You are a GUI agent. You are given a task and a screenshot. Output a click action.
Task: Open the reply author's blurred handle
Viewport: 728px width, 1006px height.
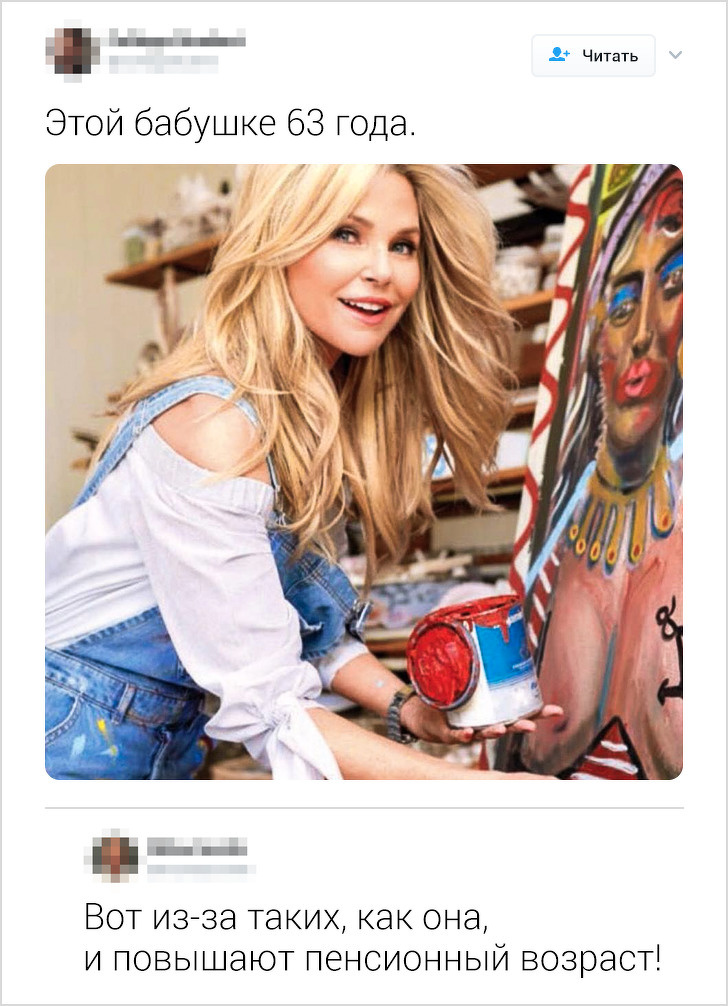200,869
